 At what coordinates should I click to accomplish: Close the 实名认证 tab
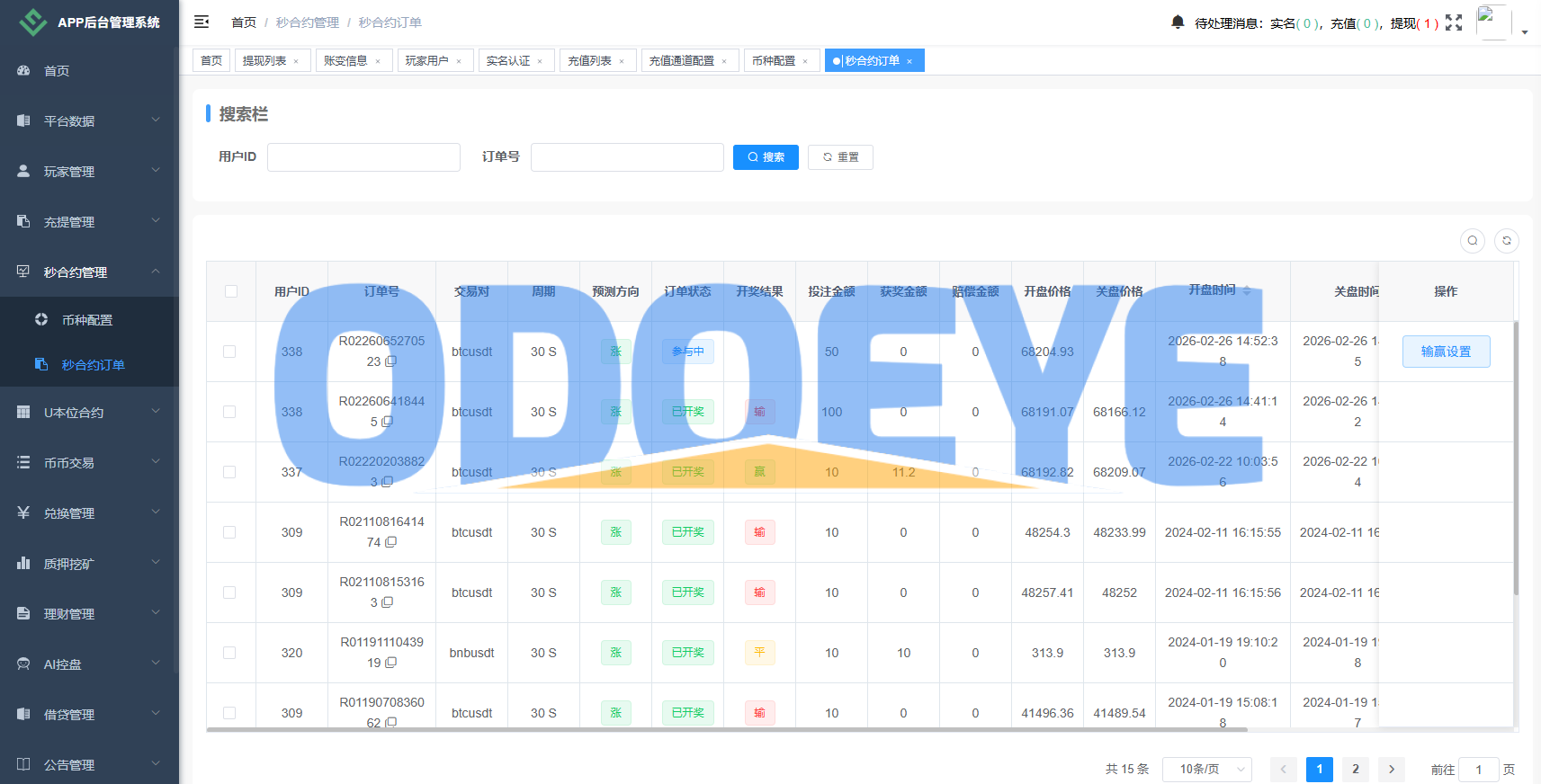[540, 61]
